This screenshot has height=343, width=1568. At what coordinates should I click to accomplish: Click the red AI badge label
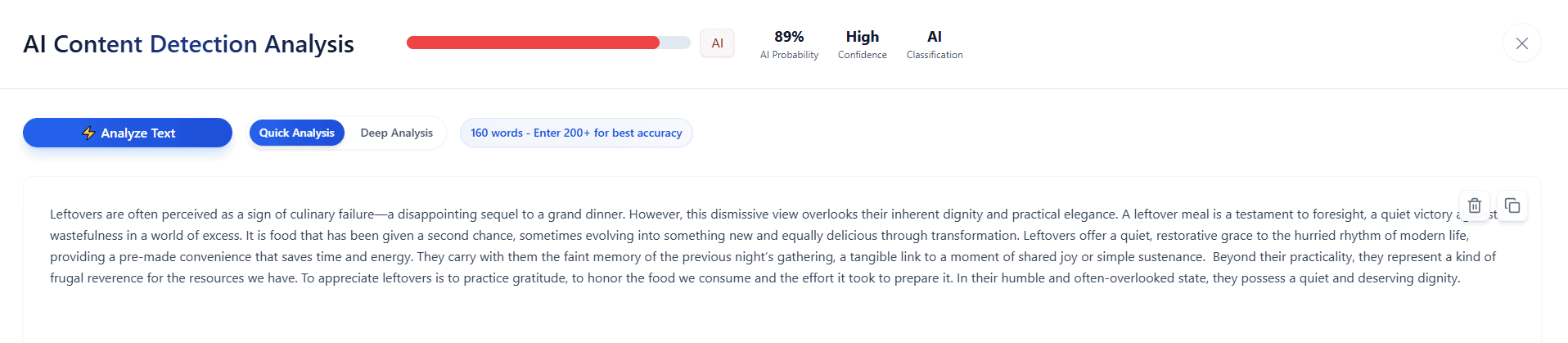(717, 43)
